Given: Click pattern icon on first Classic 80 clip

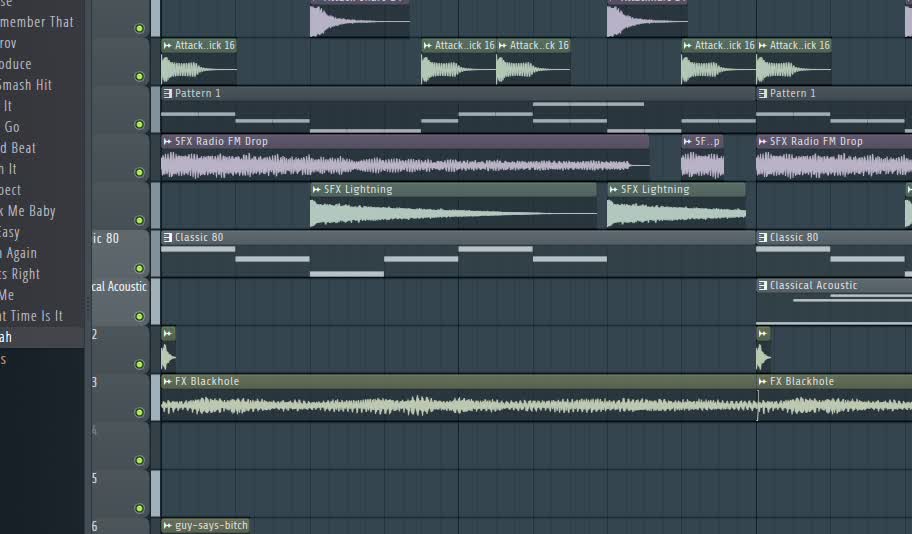Looking at the screenshot, I should 168,237.
